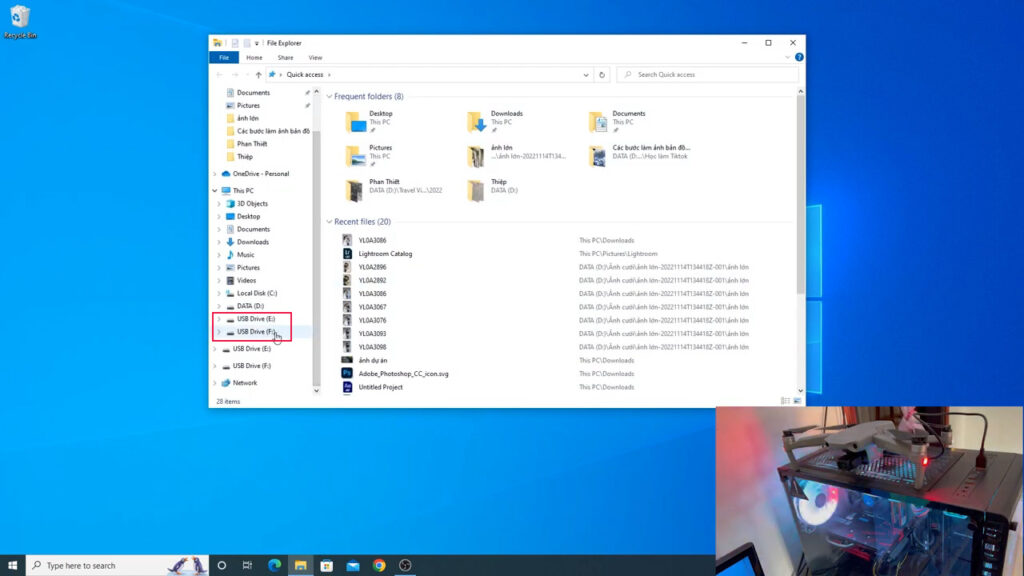
Task: Click navigation pane scrollbar down arrow
Action: point(316,391)
